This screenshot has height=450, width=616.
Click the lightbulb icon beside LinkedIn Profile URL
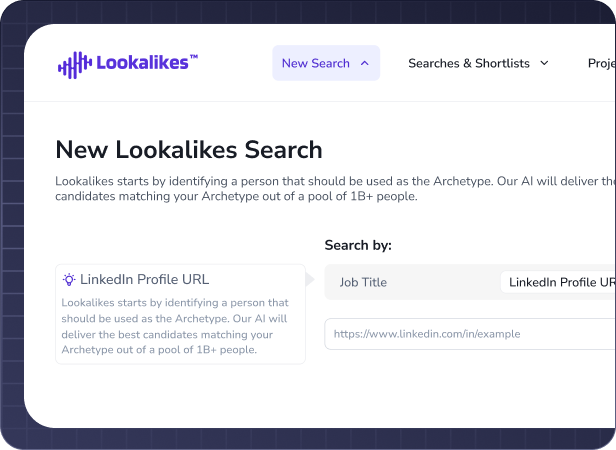pyautogui.click(x=69, y=279)
